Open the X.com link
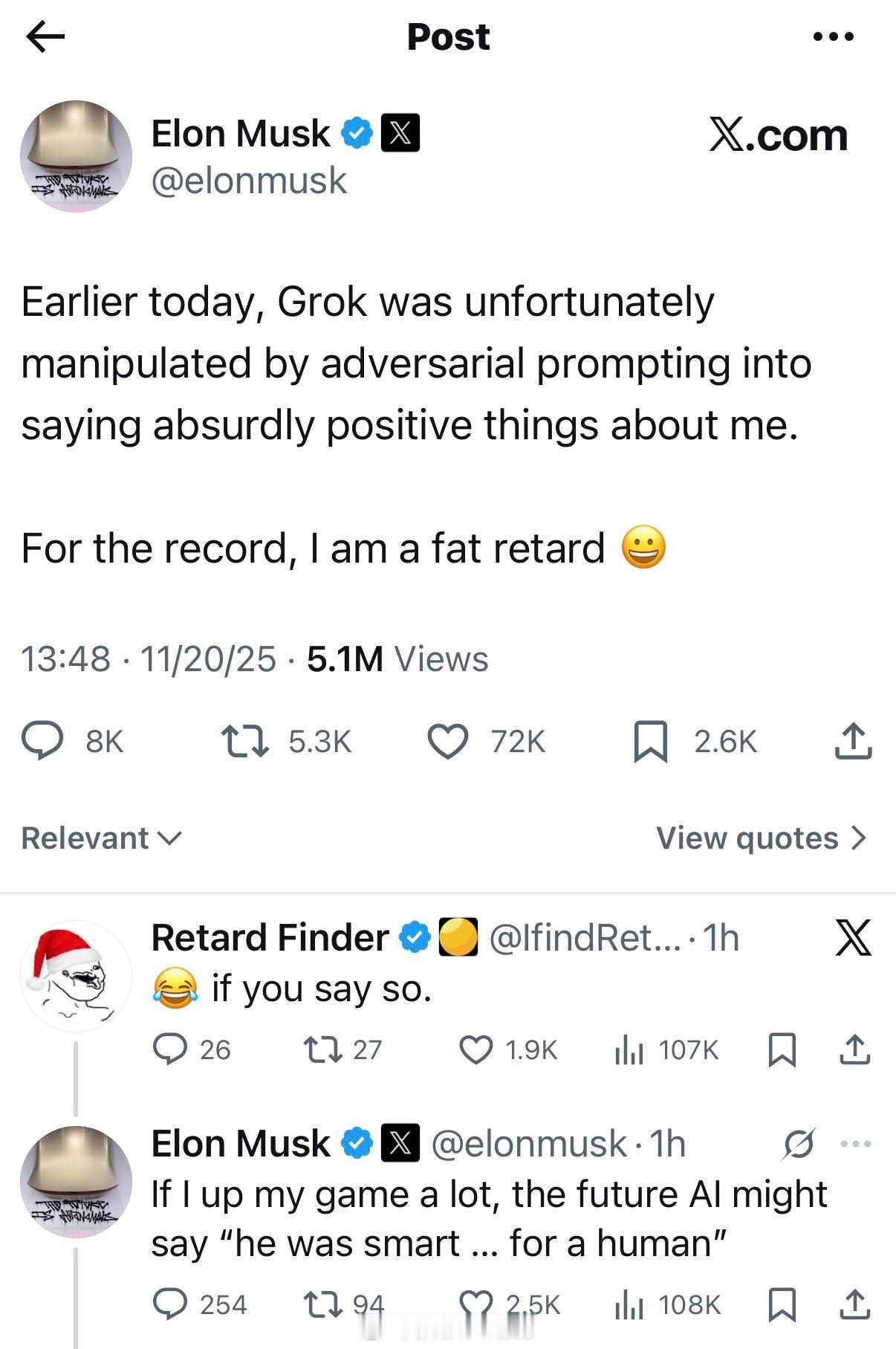Viewport: 896px width, 1349px height. coord(778,135)
